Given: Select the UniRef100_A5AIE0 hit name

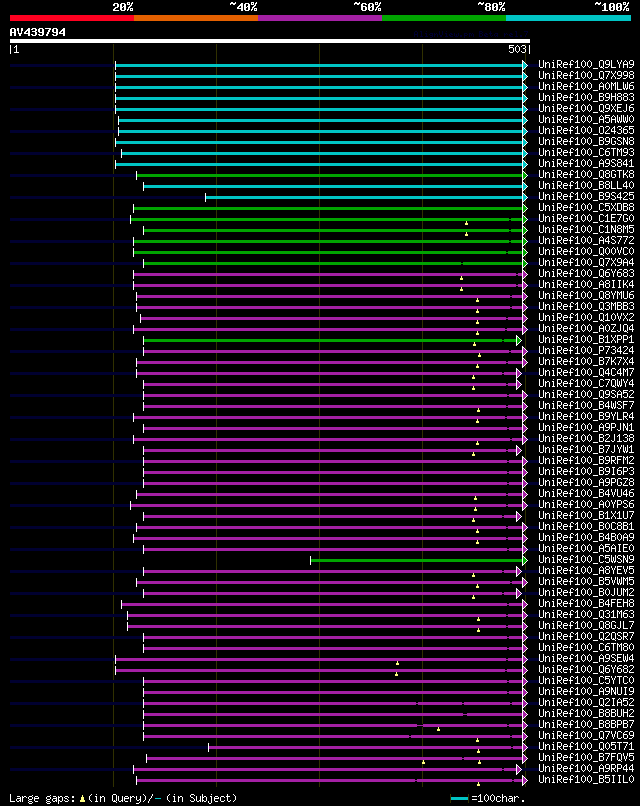Looking at the screenshot, I should click(586, 548).
